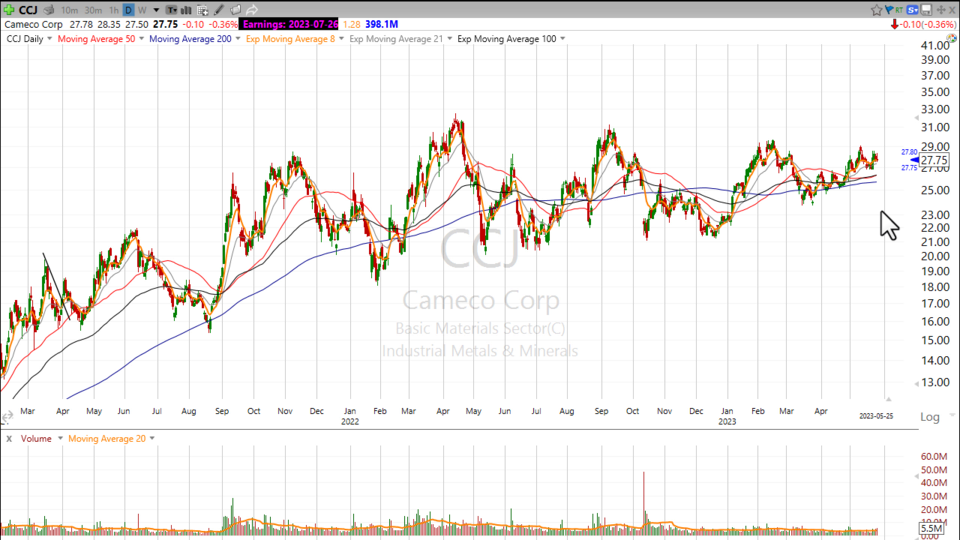Click the red down-arrow change indicator

click(894, 24)
